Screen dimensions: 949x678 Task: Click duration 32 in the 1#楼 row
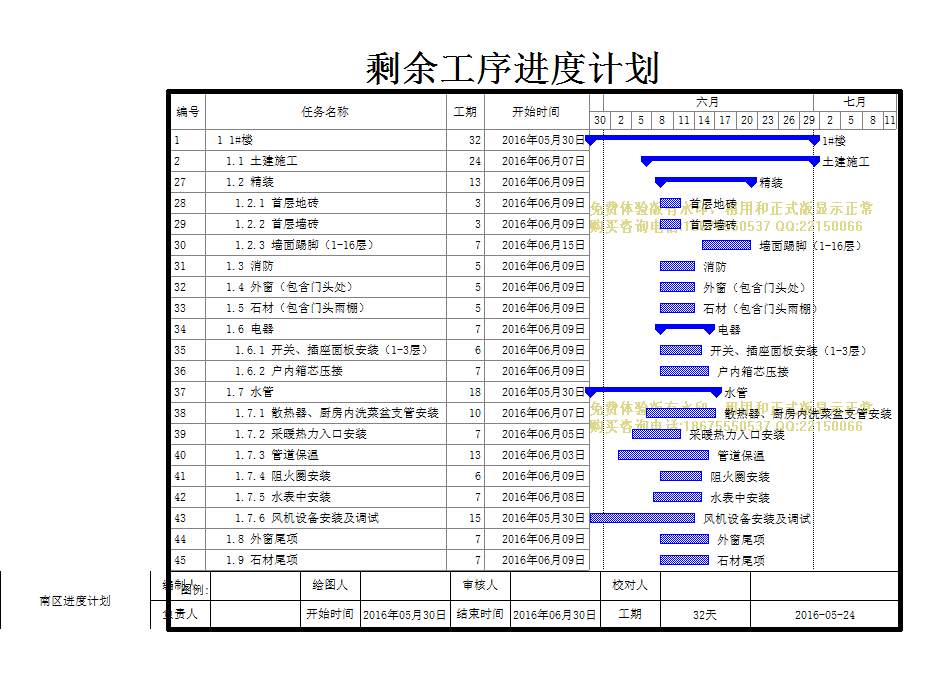pos(474,140)
